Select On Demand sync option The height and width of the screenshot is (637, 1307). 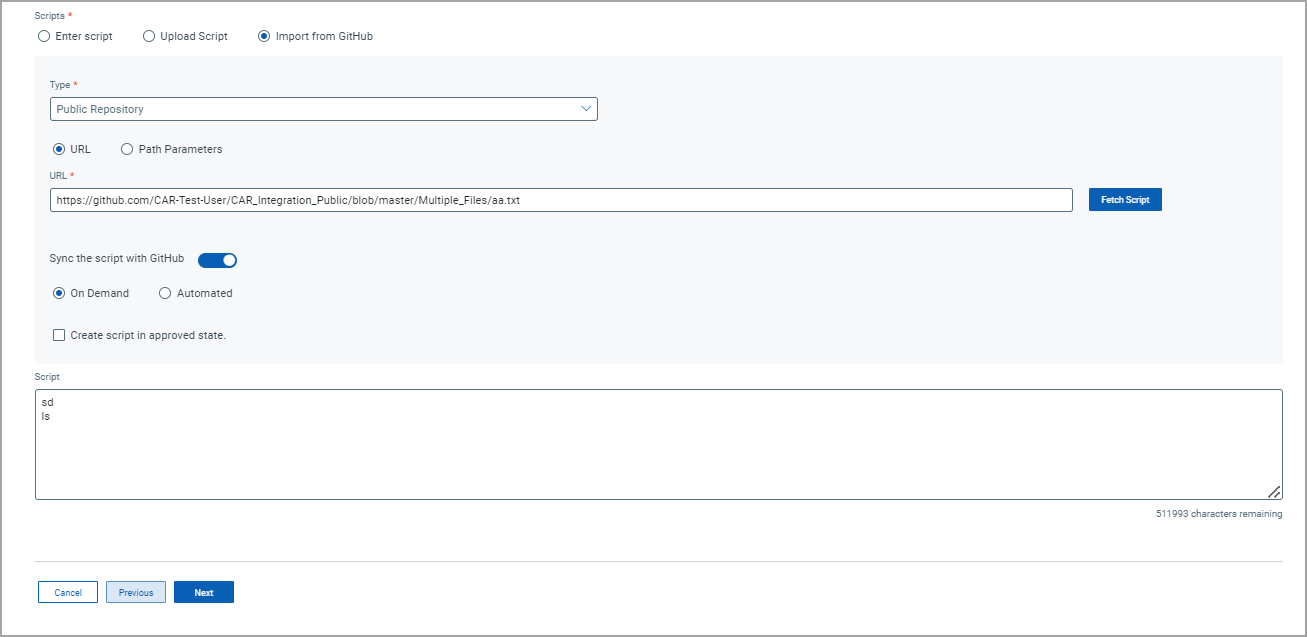point(59,293)
